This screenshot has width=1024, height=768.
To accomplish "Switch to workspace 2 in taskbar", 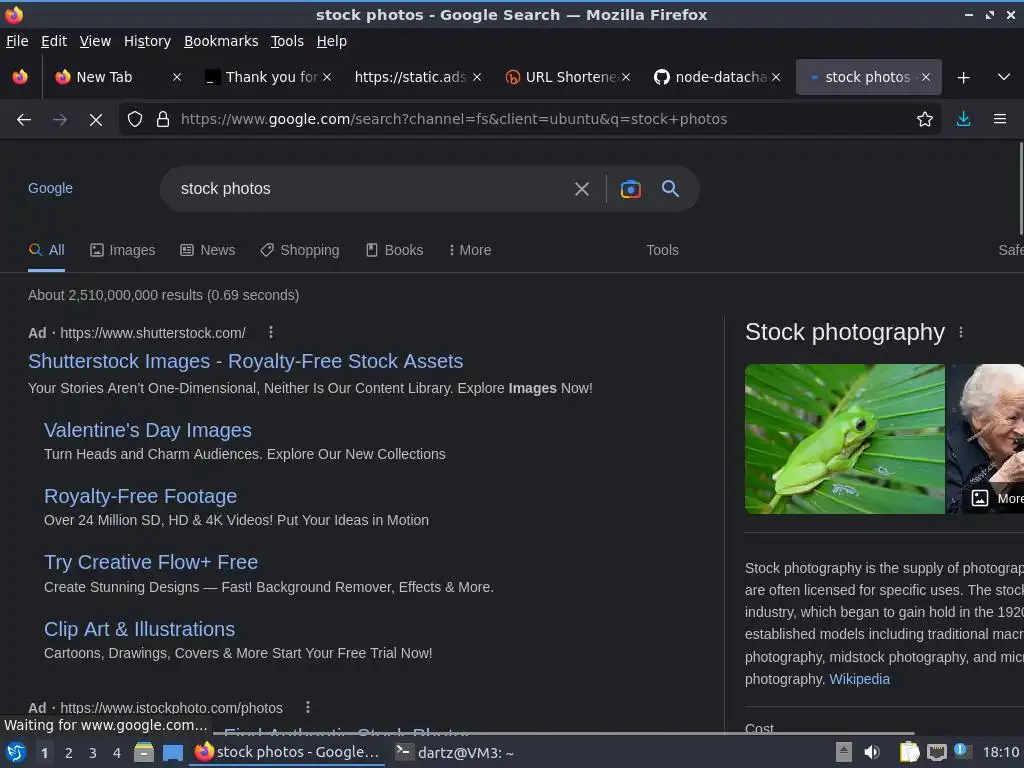I will pyautogui.click(x=69, y=753).
